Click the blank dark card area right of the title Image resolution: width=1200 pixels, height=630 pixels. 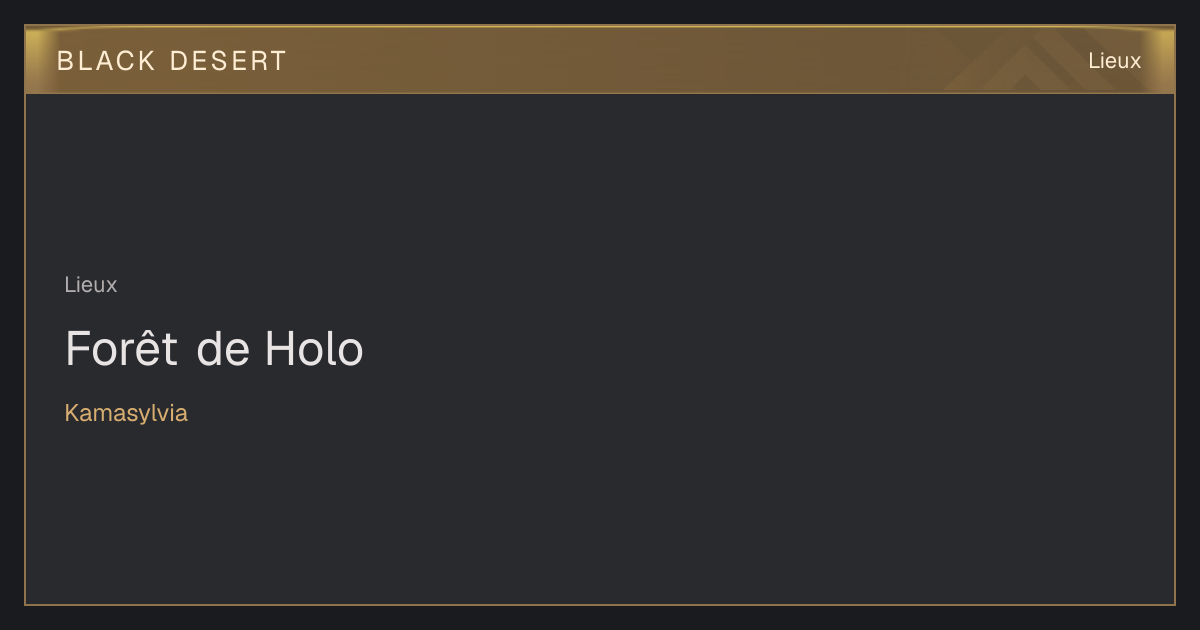pos(770,349)
